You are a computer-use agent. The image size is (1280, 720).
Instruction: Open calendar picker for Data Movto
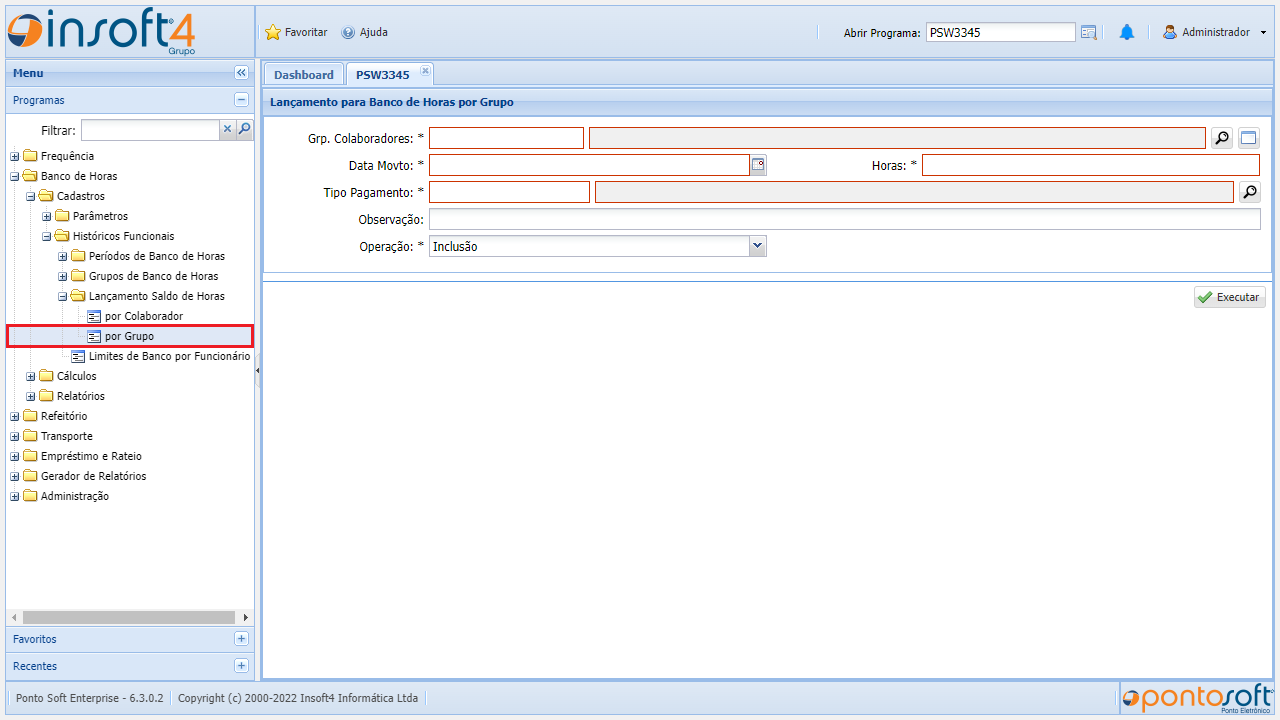(x=758, y=165)
